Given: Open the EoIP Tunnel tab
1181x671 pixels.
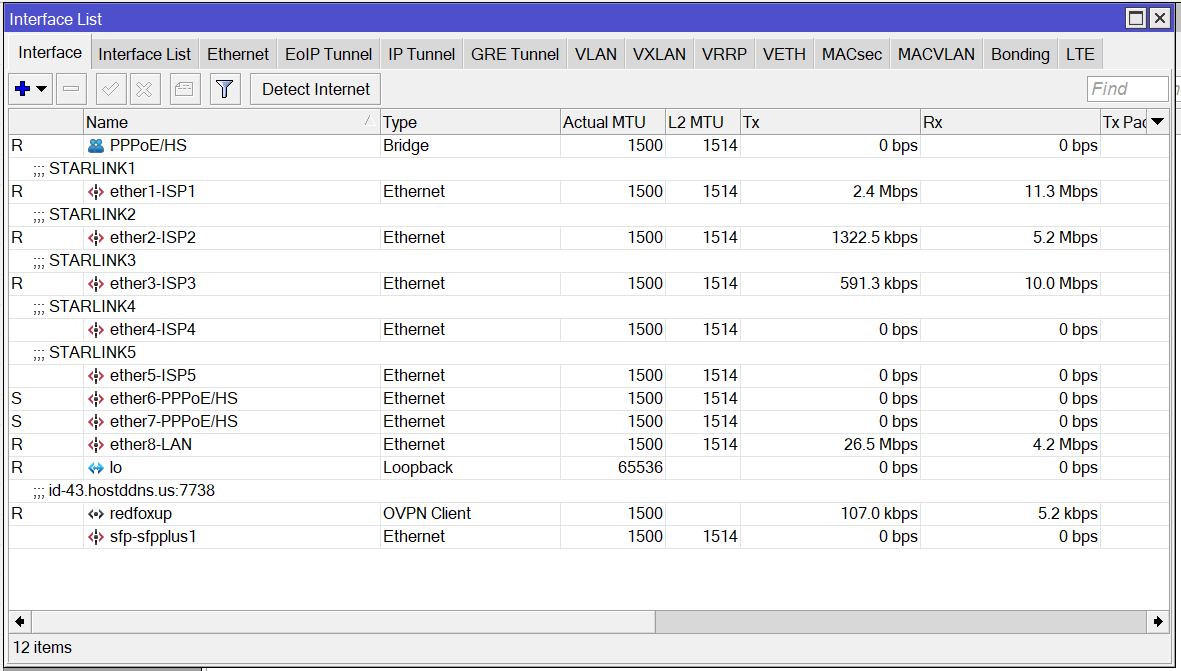Looking at the screenshot, I should pos(328,54).
